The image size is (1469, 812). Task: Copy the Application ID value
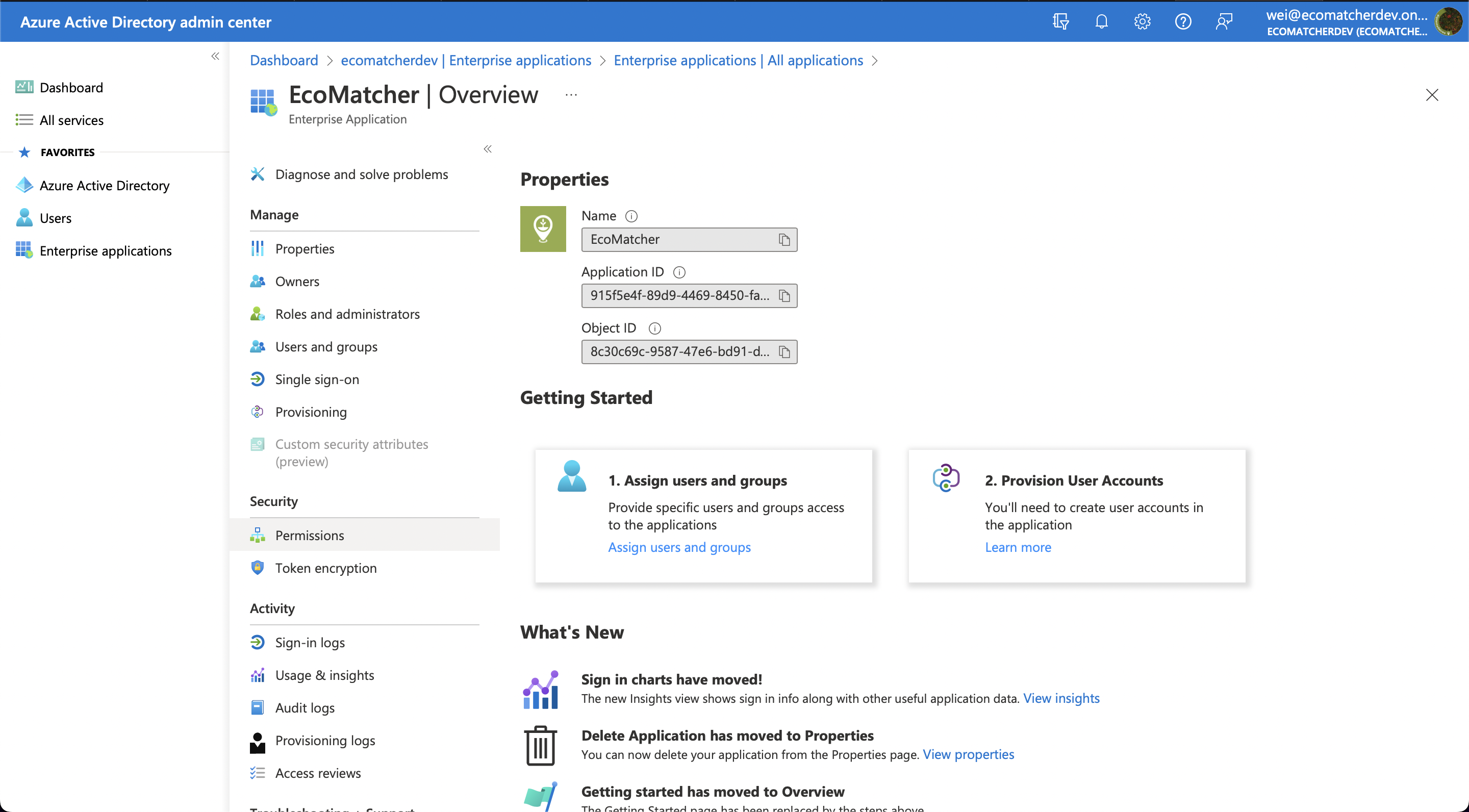784,295
